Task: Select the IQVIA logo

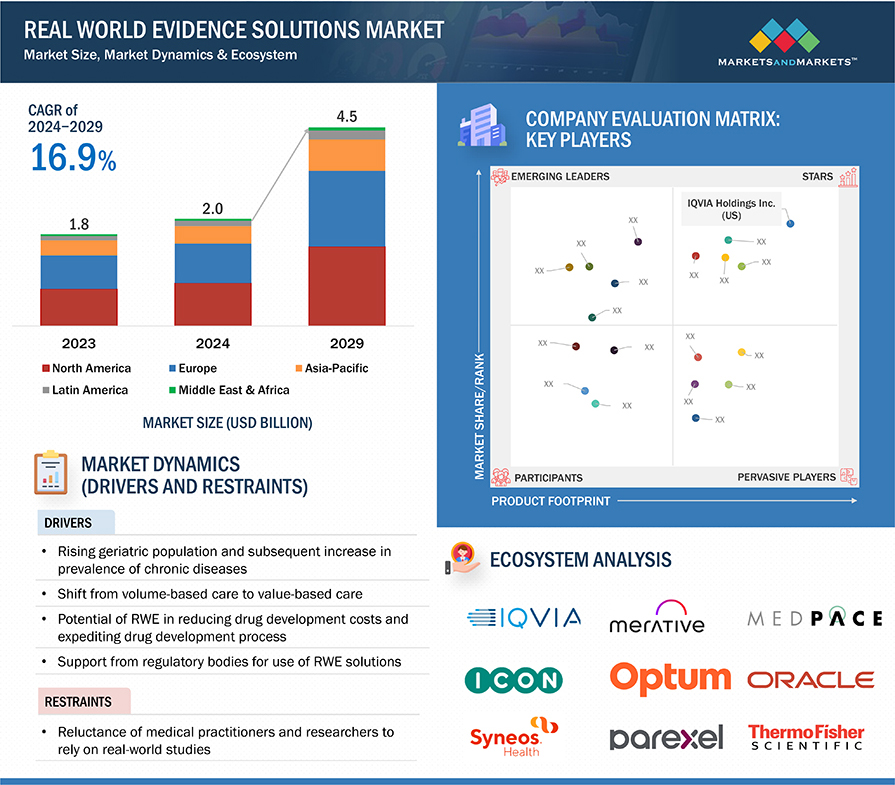Action: [x=523, y=618]
